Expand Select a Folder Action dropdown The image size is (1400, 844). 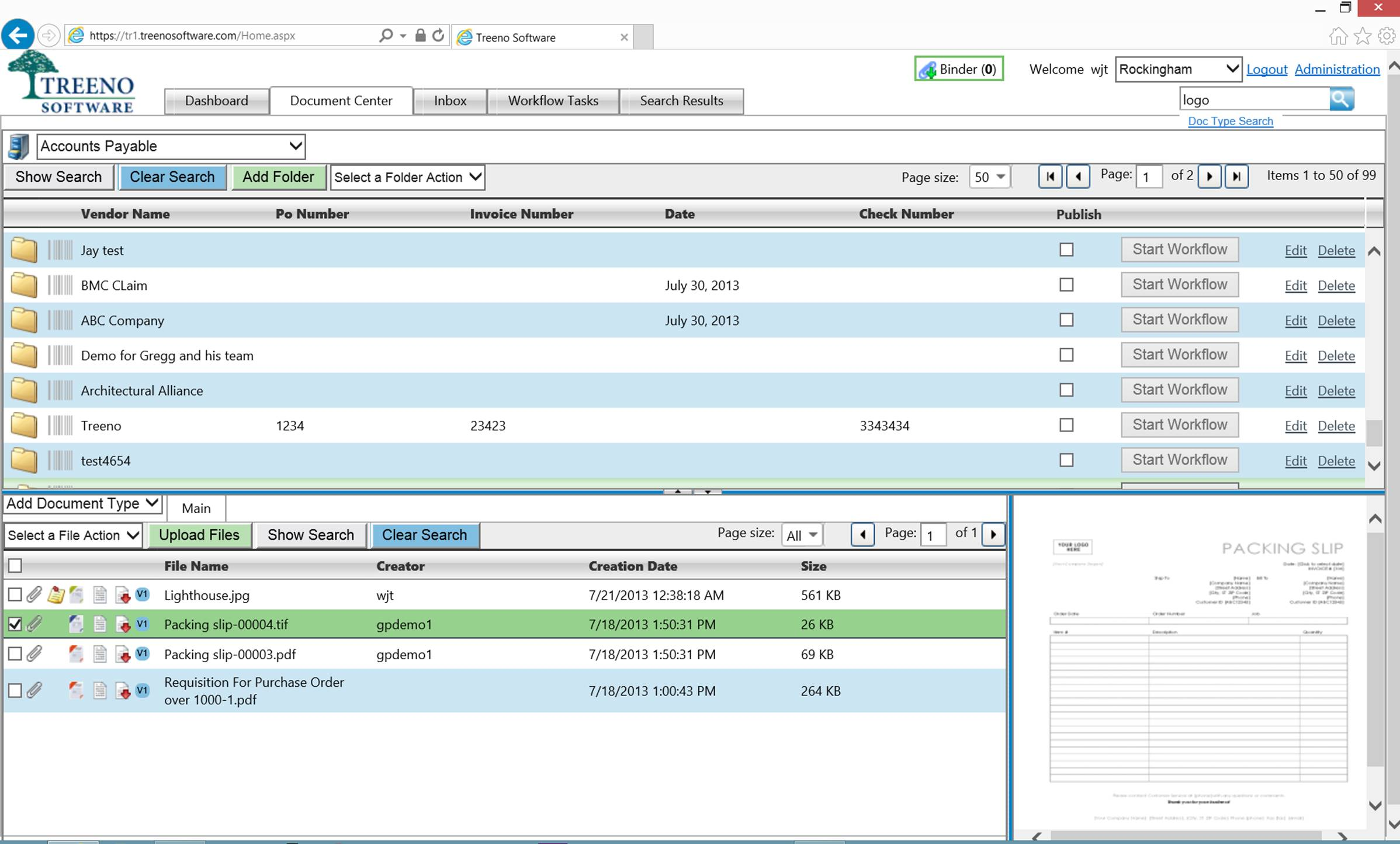coord(407,177)
